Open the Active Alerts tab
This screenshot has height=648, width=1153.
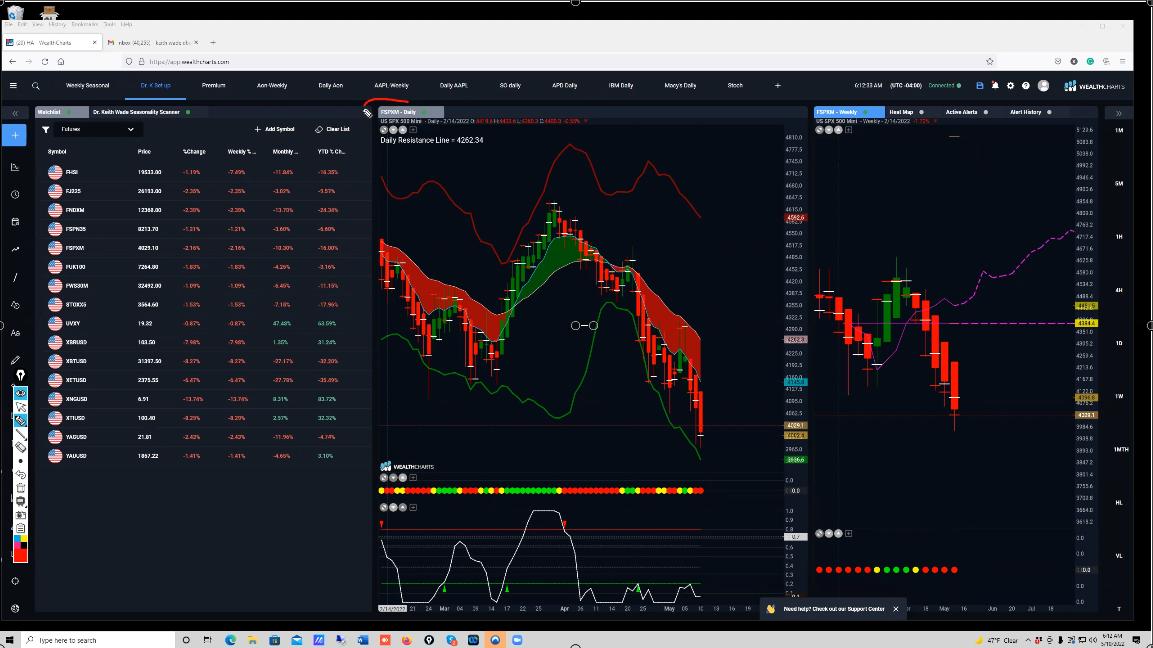click(x=961, y=113)
